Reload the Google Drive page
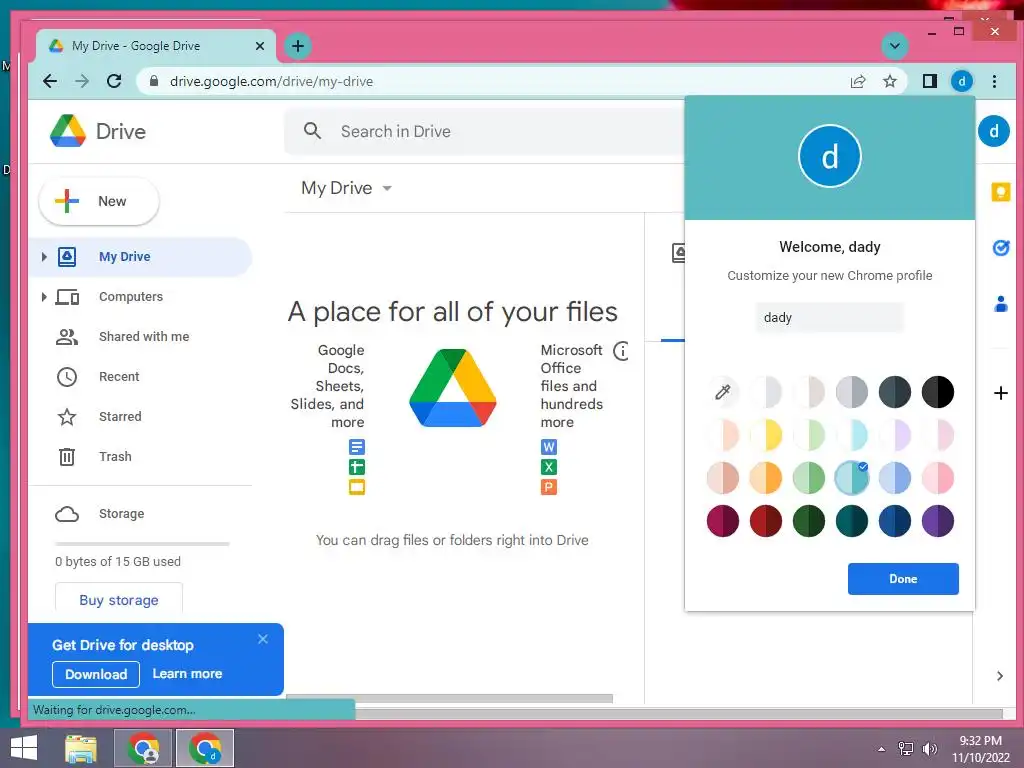The image size is (1024, 768). [114, 81]
